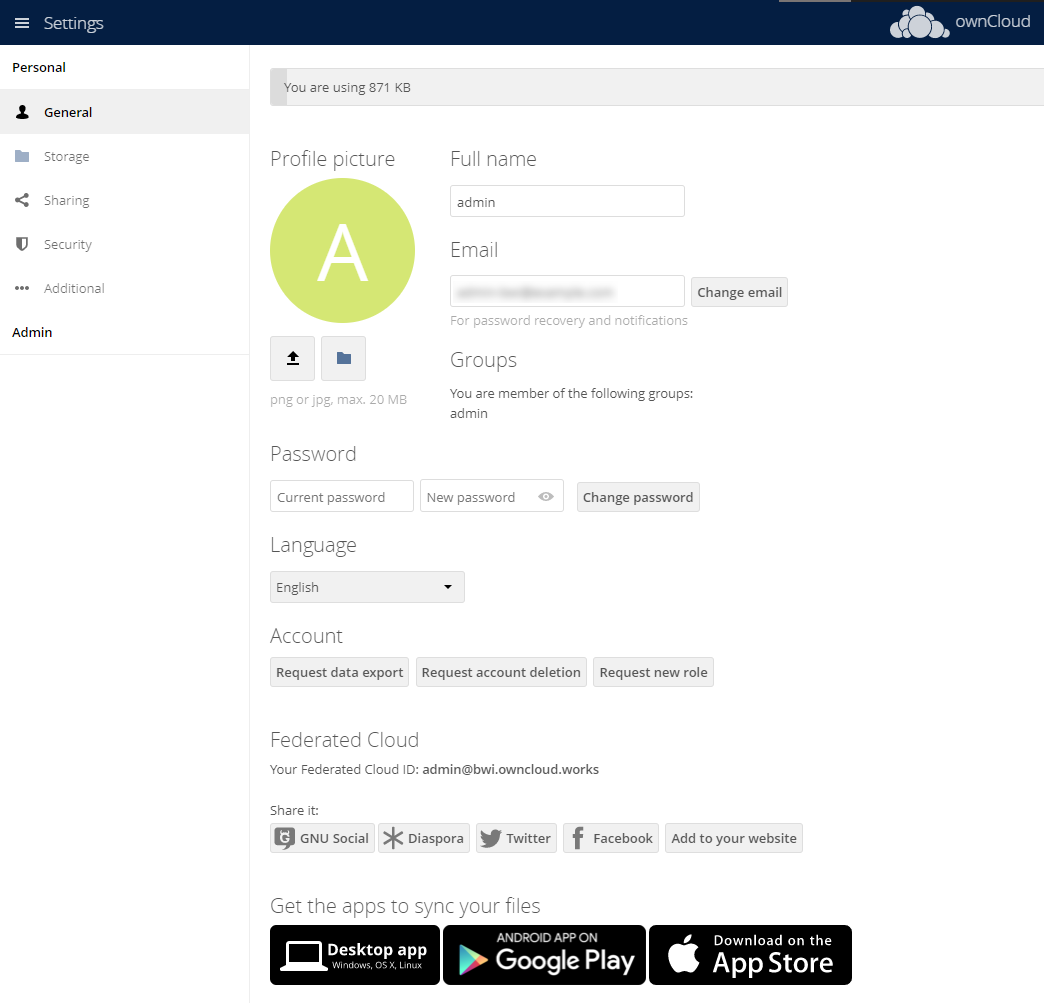Pick profile picture from files via folder icon
The width and height of the screenshot is (1044, 1003).
pos(343,358)
